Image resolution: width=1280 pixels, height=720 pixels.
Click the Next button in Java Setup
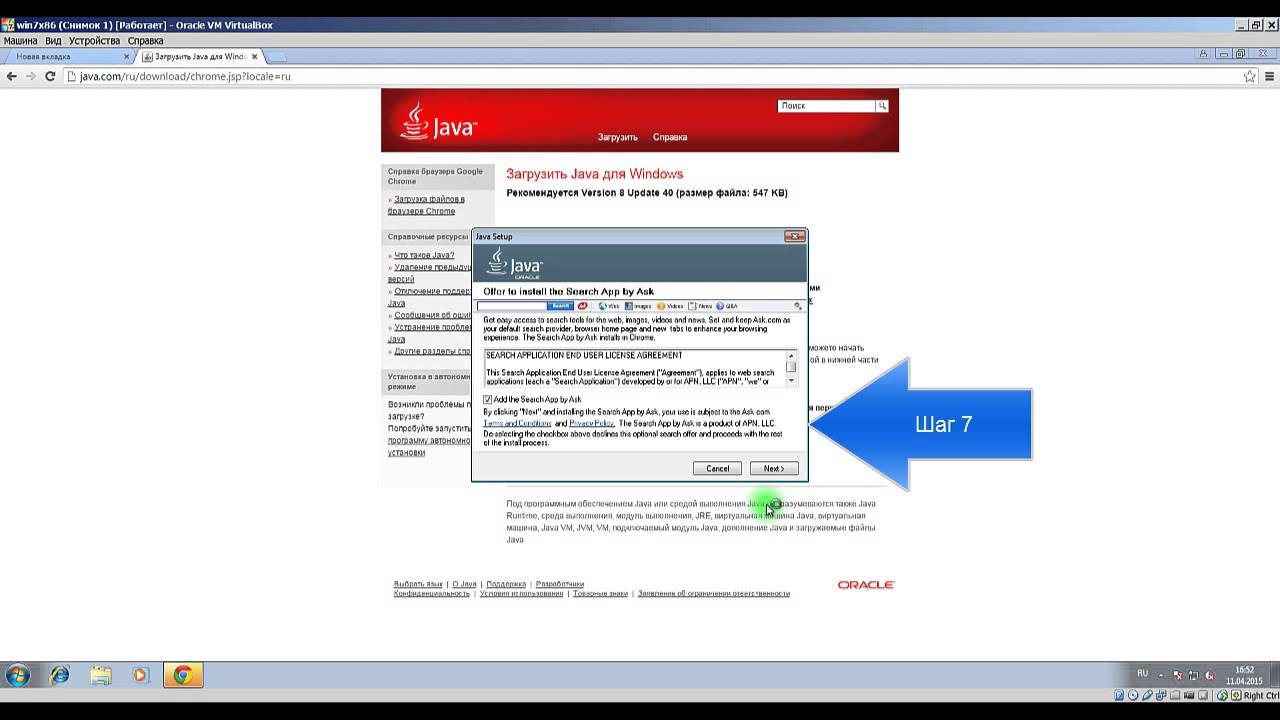point(774,468)
